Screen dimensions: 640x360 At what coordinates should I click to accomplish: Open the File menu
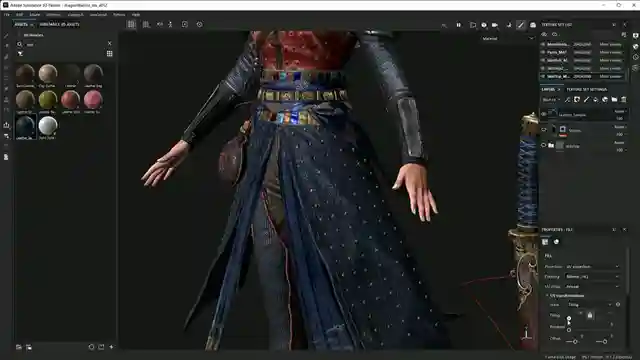[x=7, y=15]
